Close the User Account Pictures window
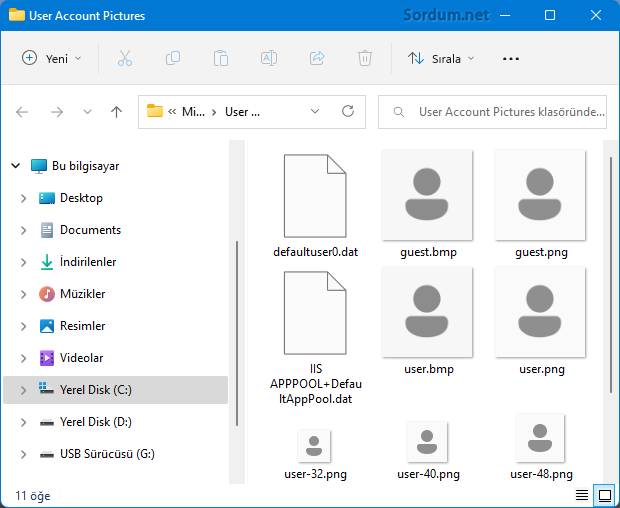The width and height of the screenshot is (620, 508). click(x=595, y=15)
